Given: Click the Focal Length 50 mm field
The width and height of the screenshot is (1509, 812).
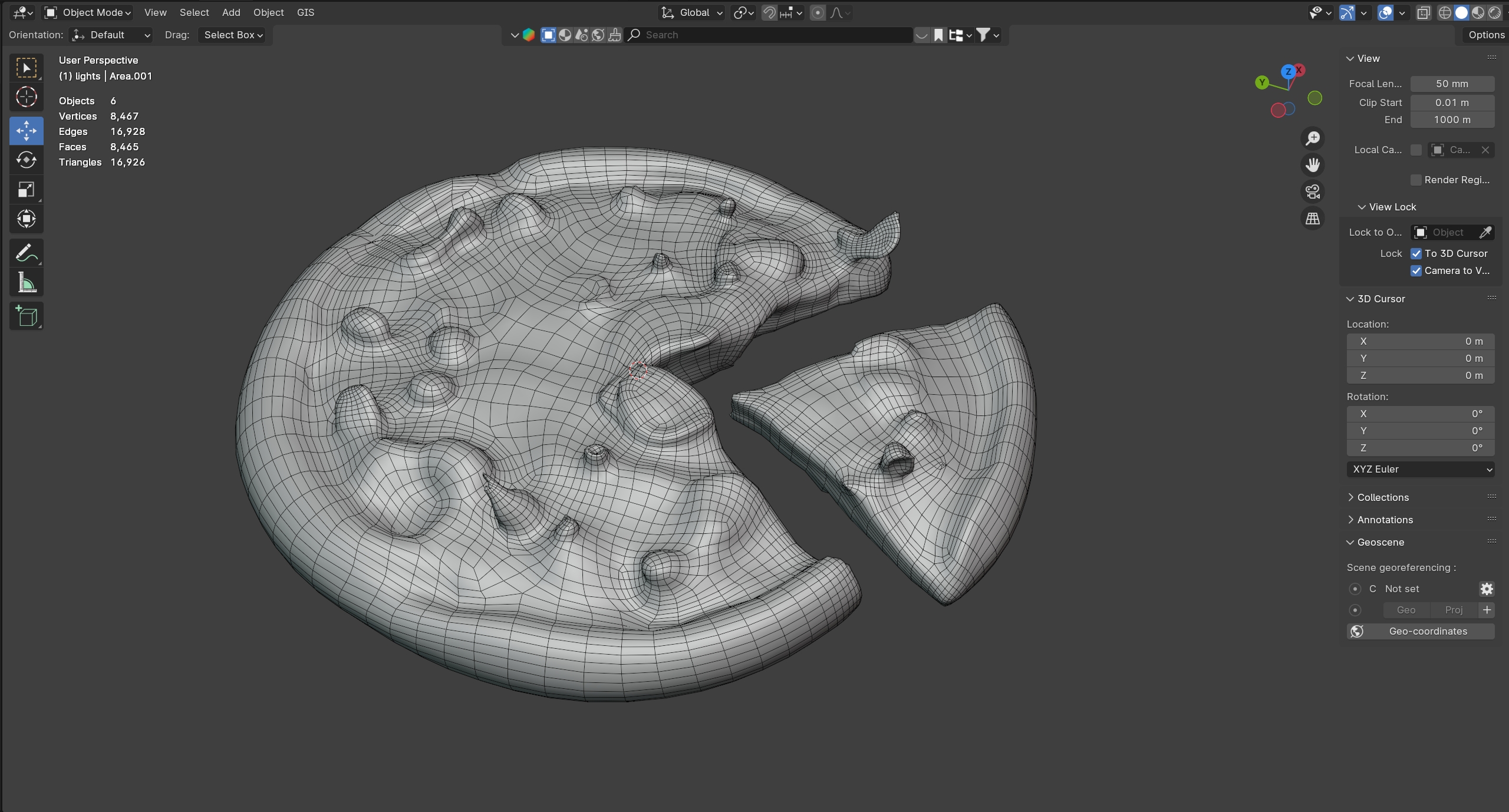Looking at the screenshot, I should pos(1451,84).
